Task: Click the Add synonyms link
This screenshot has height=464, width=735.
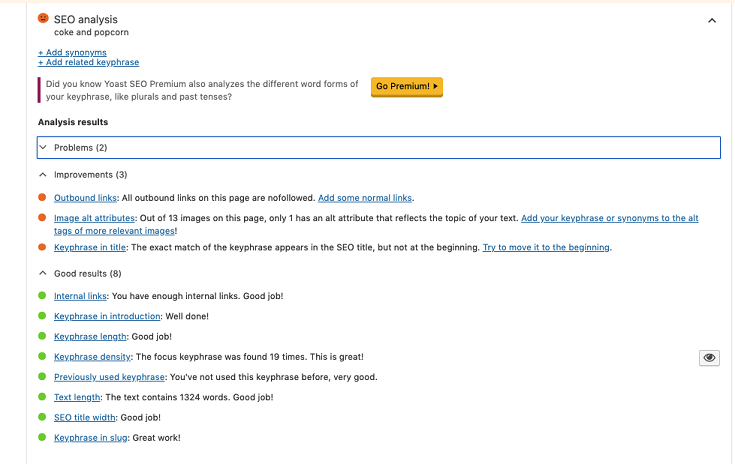Action: tap(72, 52)
